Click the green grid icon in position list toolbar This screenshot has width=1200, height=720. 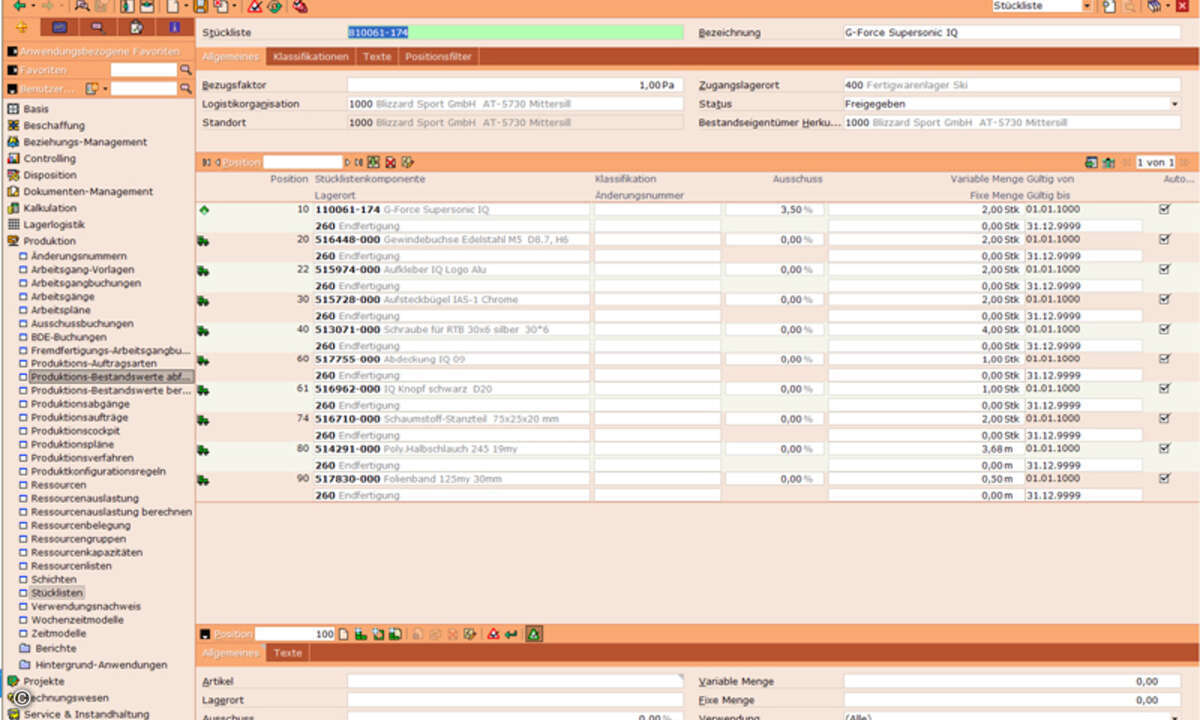coord(373,162)
